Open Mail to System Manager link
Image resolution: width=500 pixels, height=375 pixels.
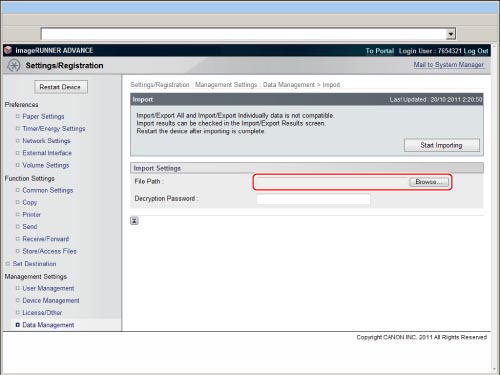pyautogui.click(x=449, y=65)
